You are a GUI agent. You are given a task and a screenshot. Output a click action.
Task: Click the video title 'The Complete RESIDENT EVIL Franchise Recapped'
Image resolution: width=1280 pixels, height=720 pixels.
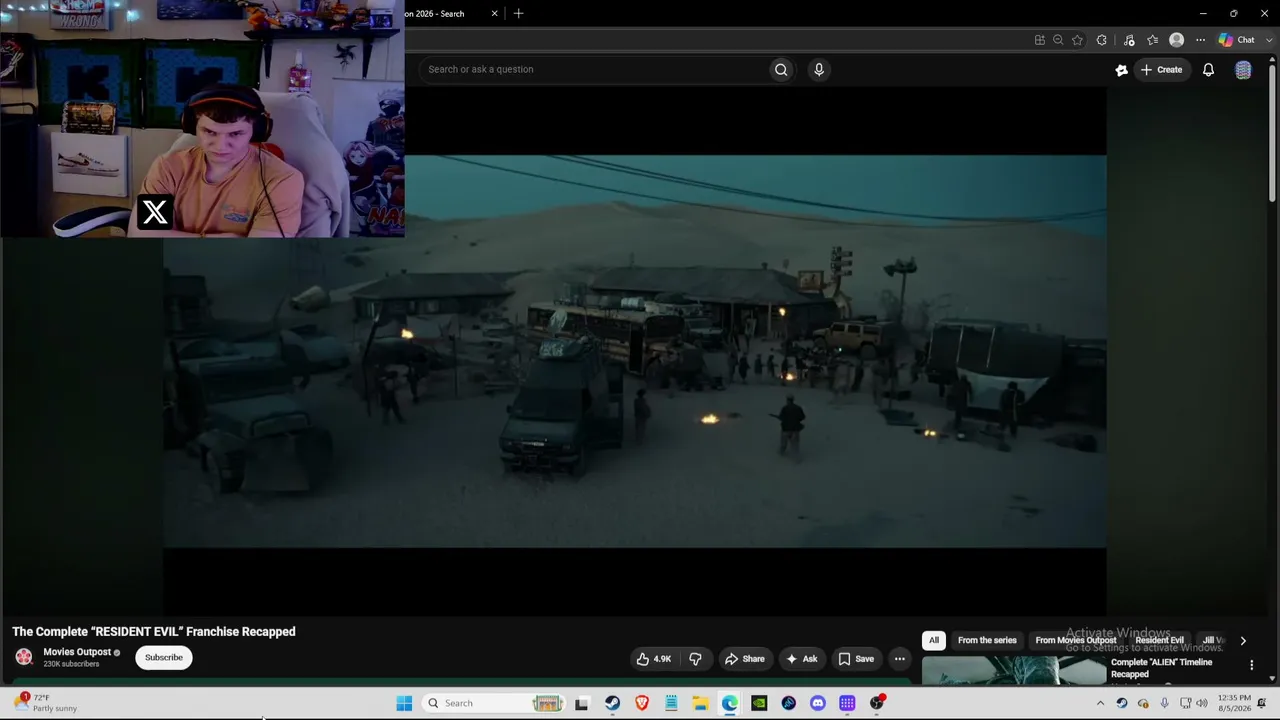tap(154, 632)
